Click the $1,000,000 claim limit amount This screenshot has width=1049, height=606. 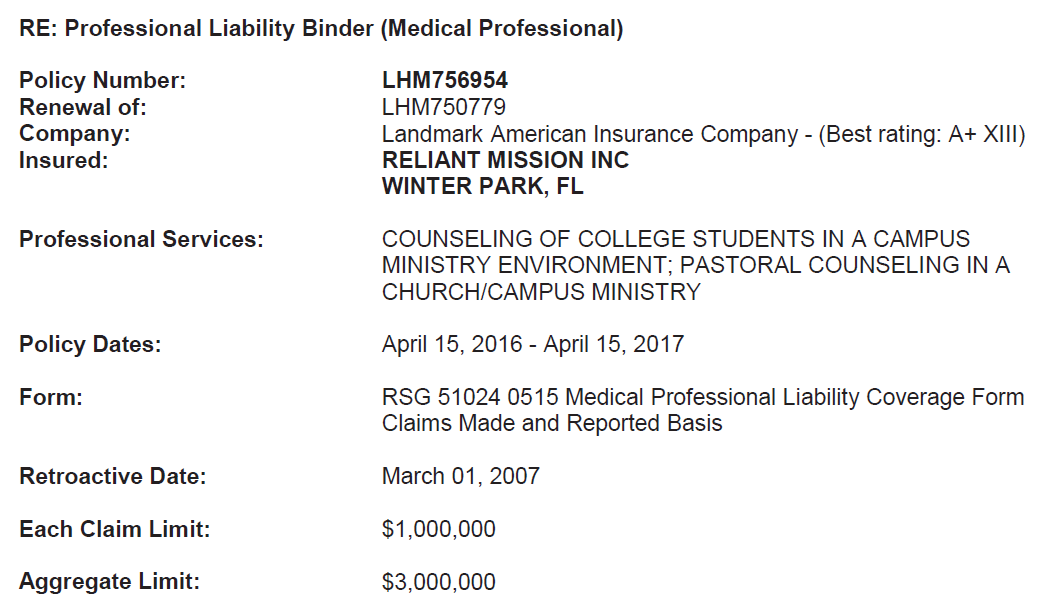(x=439, y=529)
